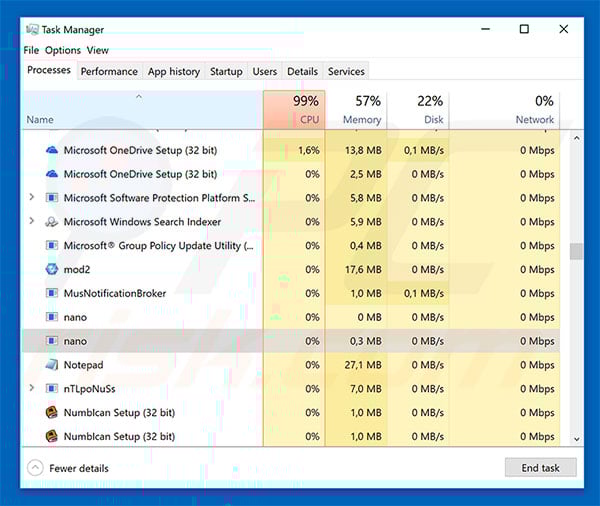Open the View menu
Screen dimensions: 600x506
(x=97, y=50)
